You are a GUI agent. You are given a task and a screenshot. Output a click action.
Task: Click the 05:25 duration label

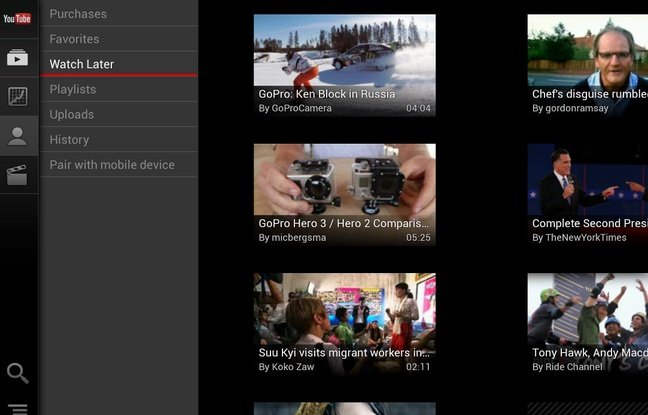[x=418, y=238]
